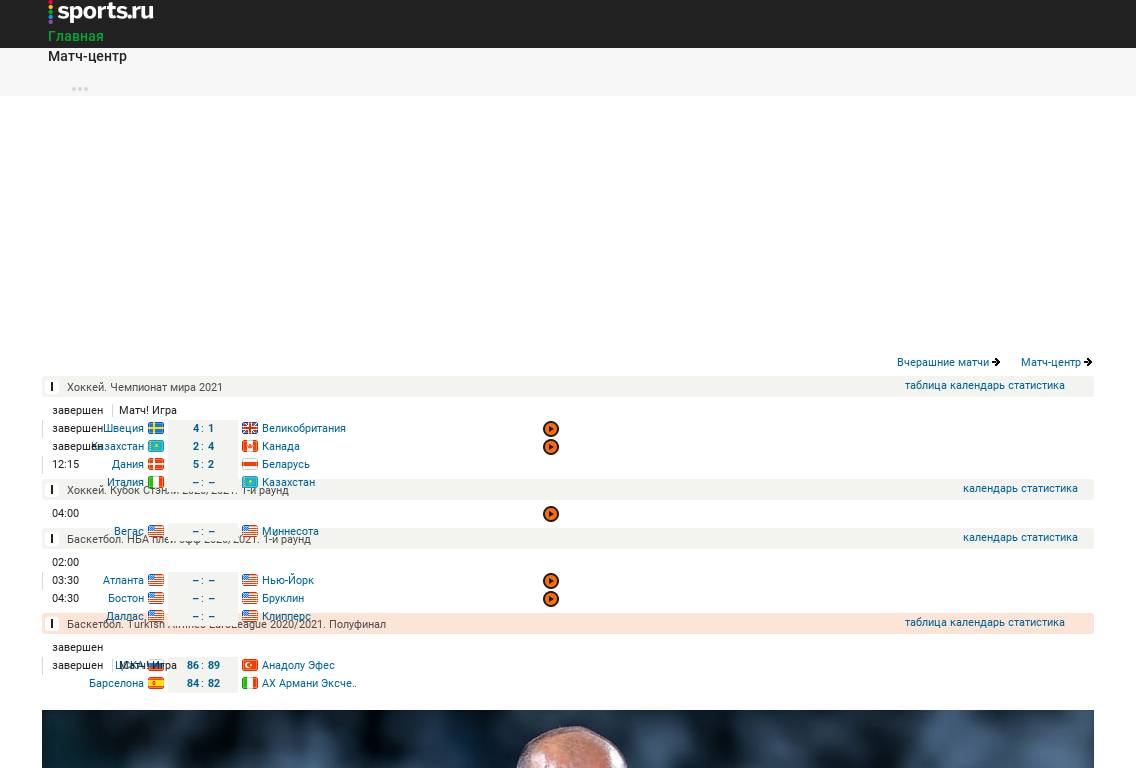Play video for Sweden vs Great Britain match
1136x768 pixels.
pos(550,429)
